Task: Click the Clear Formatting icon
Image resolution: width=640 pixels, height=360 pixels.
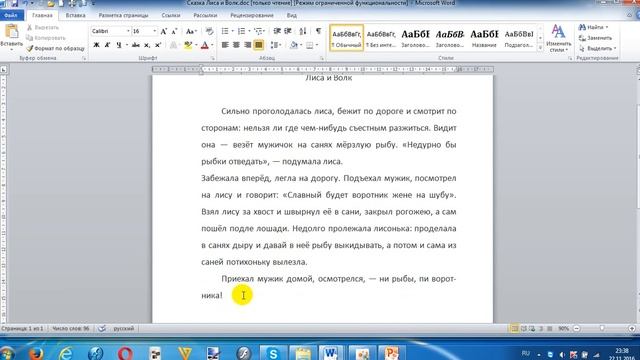Action: 209,31
